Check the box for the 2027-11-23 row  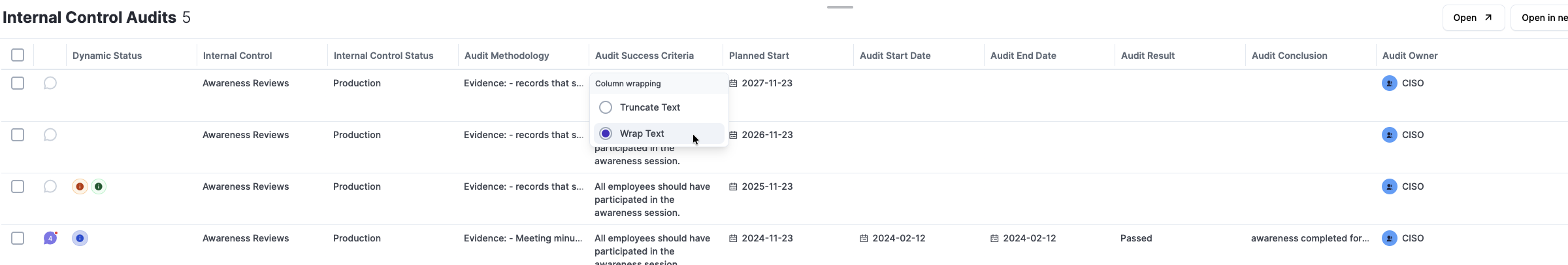tap(18, 83)
